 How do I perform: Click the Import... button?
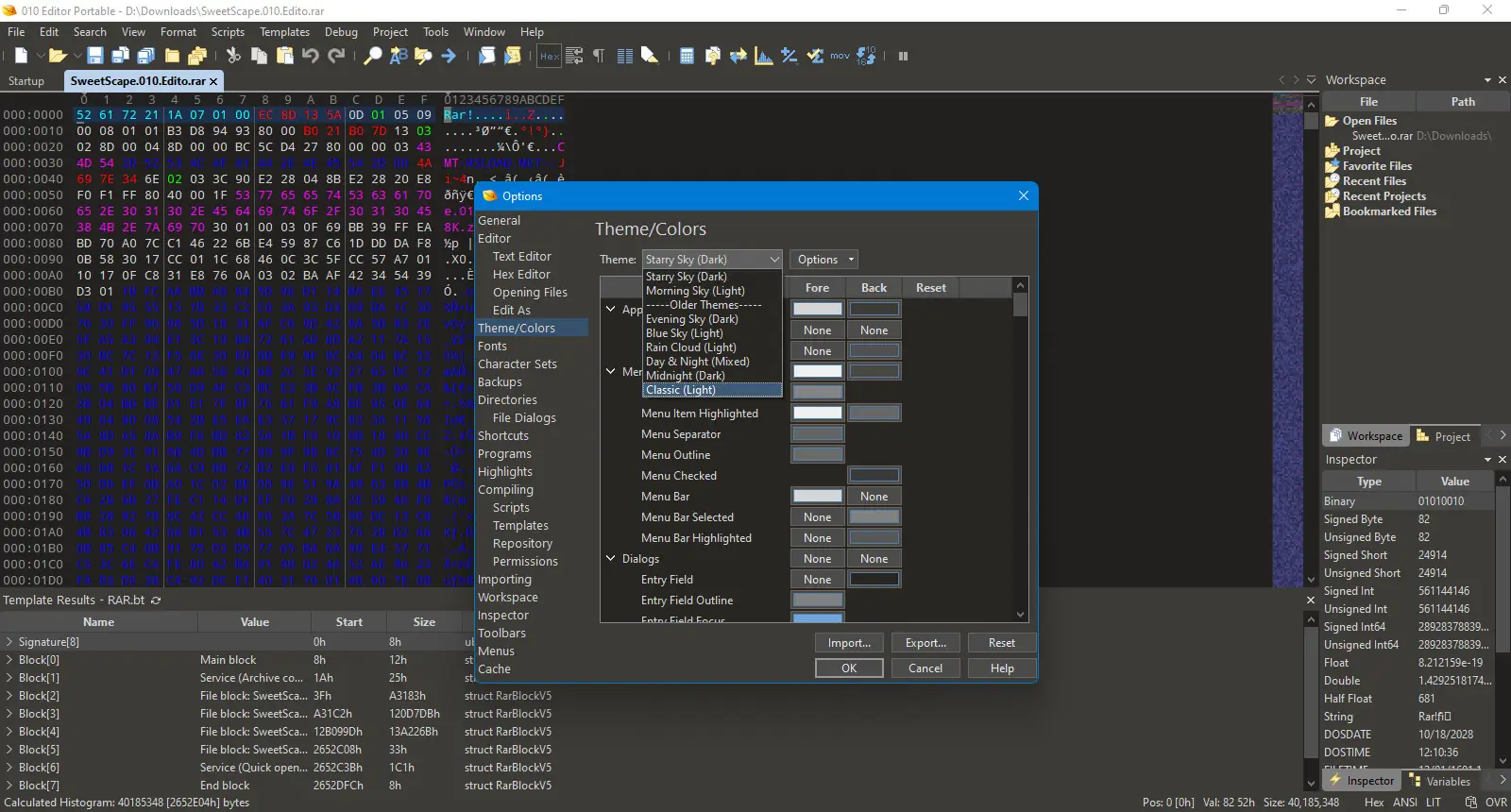pos(849,643)
